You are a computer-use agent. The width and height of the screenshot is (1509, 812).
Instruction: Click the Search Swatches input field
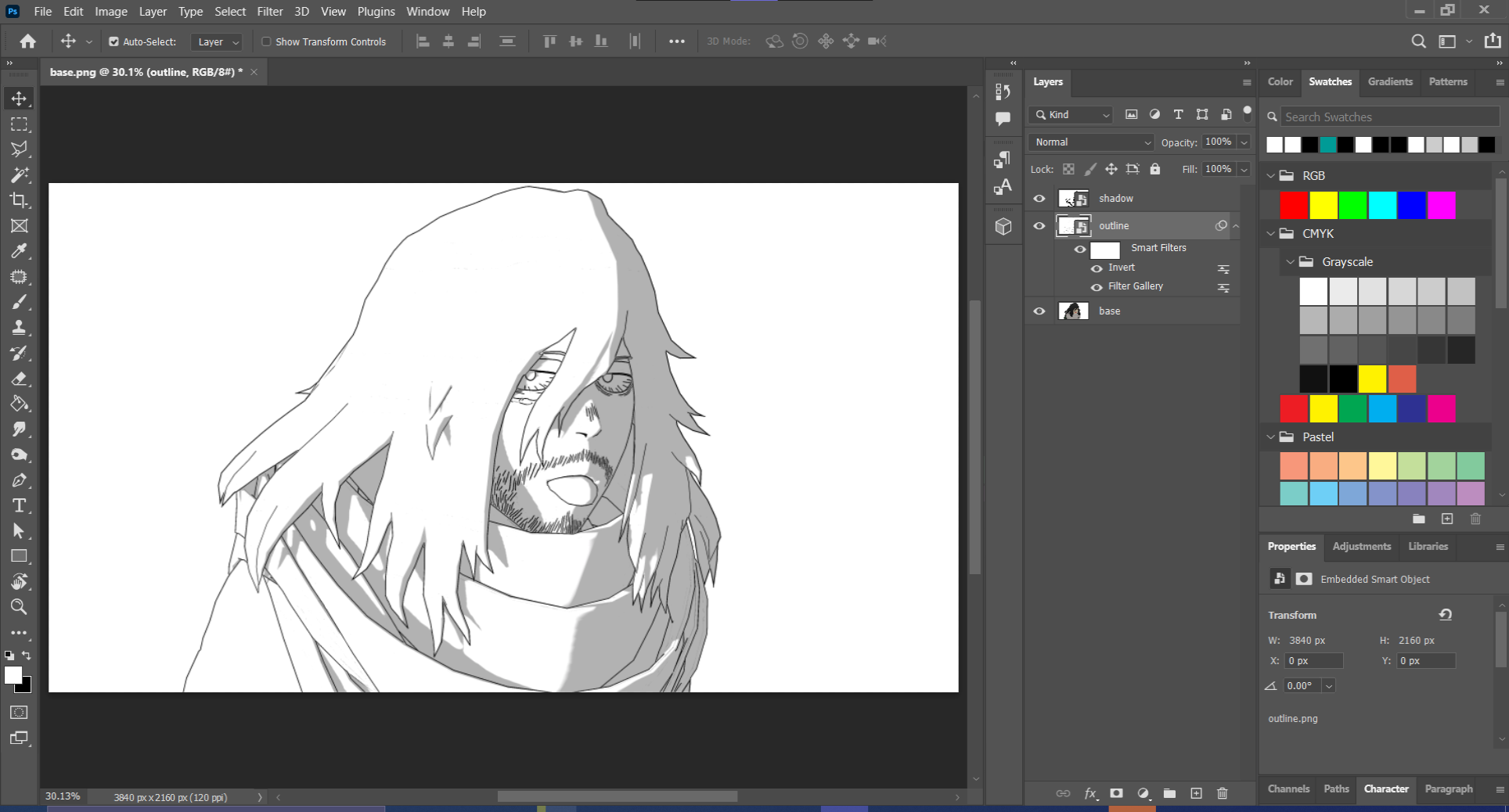[x=1388, y=117]
